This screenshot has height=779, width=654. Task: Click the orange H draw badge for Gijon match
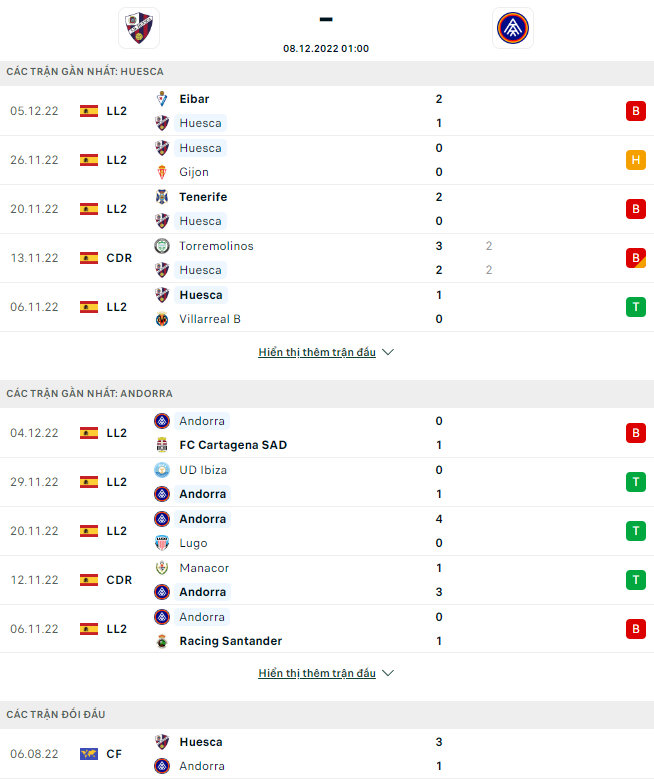point(636,160)
